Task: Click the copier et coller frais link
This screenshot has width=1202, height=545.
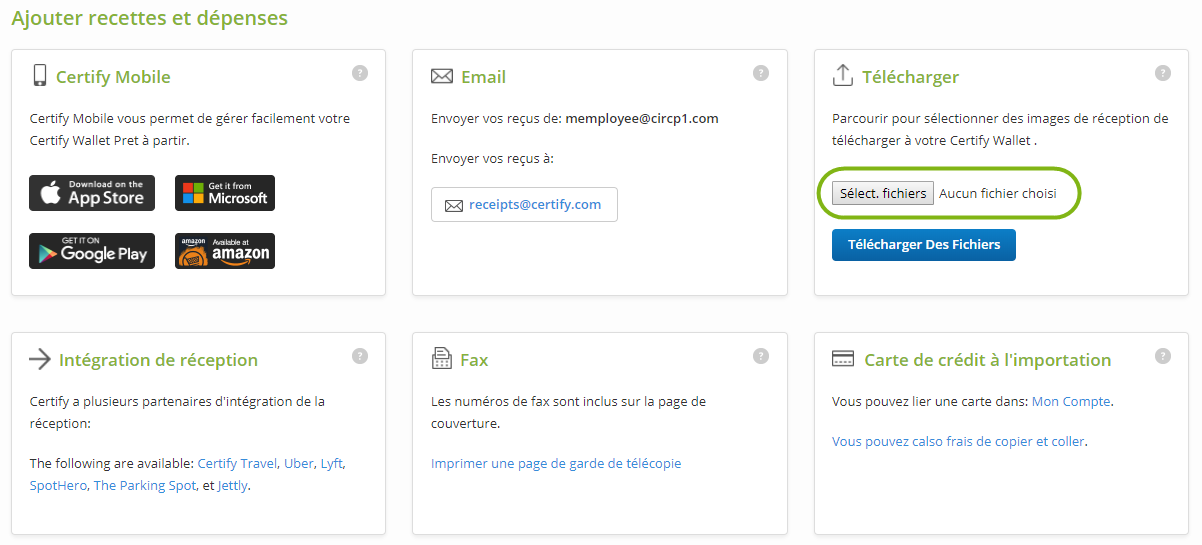Action: pyautogui.click(x=958, y=441)
